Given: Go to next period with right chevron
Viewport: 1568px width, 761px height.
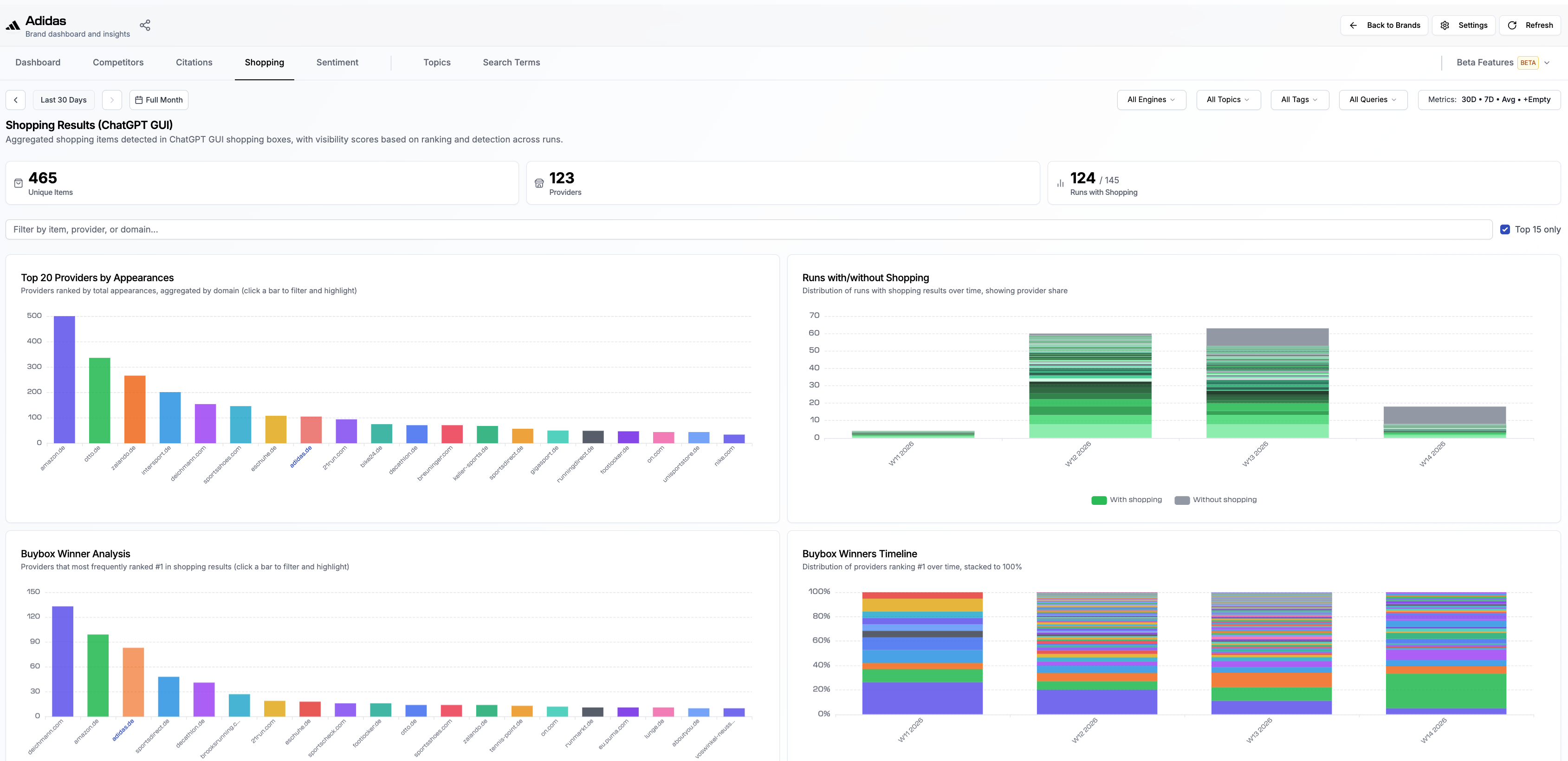Looking at the screenshot, I should pyautogui.click(x=112, y=100).
